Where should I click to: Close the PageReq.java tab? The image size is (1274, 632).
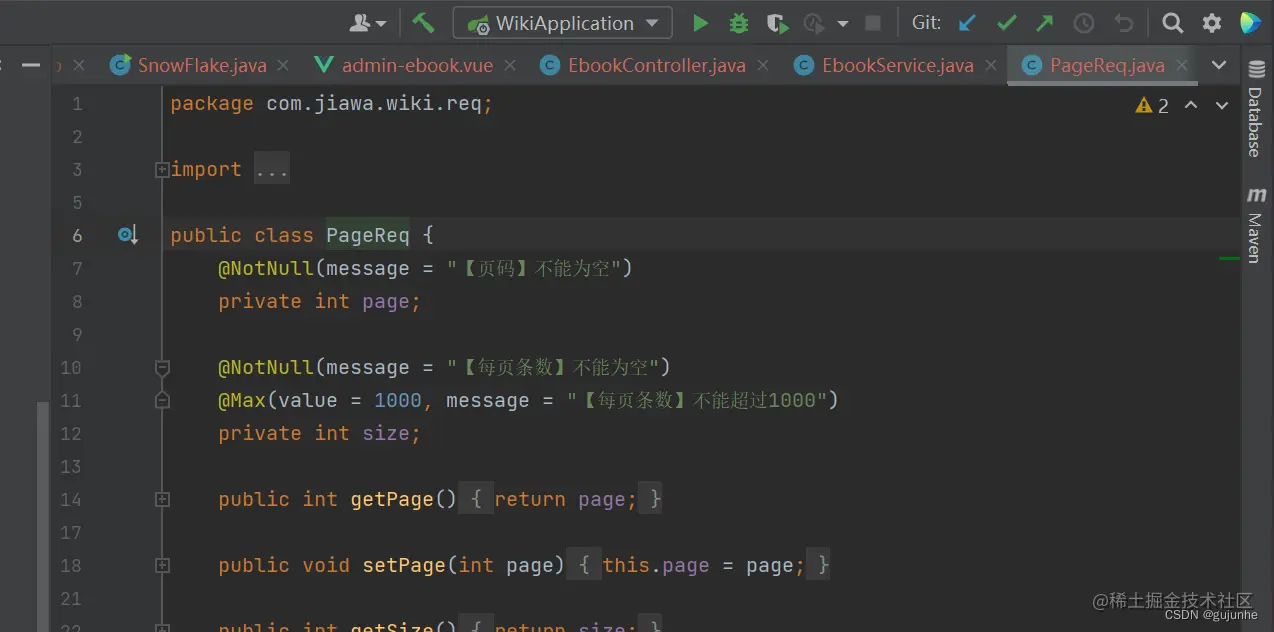(x=1182, y=65)
